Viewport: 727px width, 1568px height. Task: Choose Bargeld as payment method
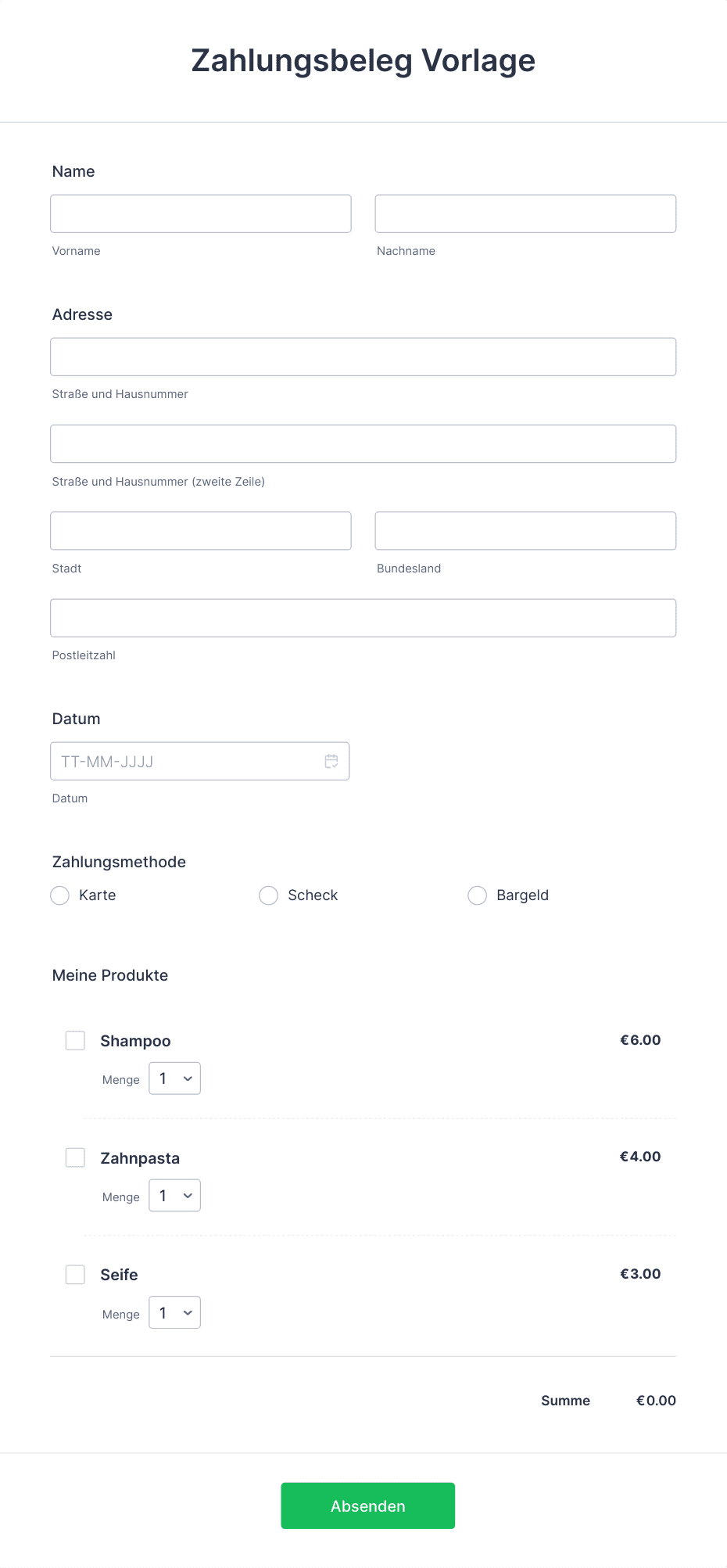pyautogui.click(x=478, y=895)
